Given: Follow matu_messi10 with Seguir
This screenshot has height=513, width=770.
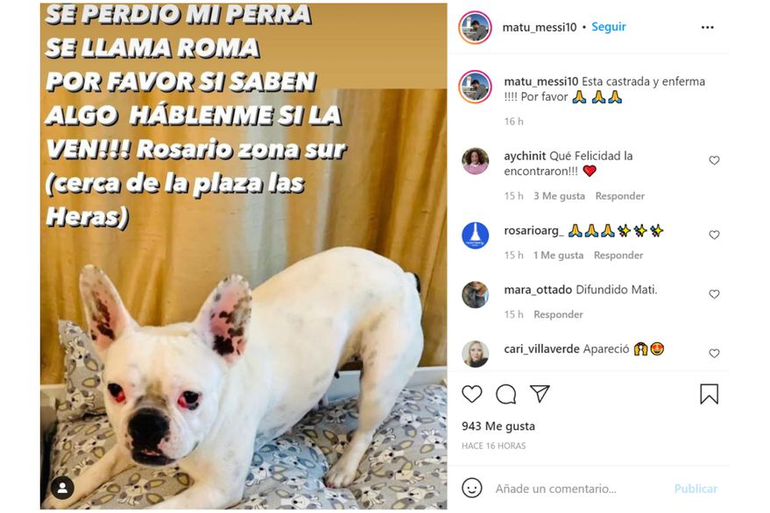Looking at the screenshot, I should tap(608, 27).
